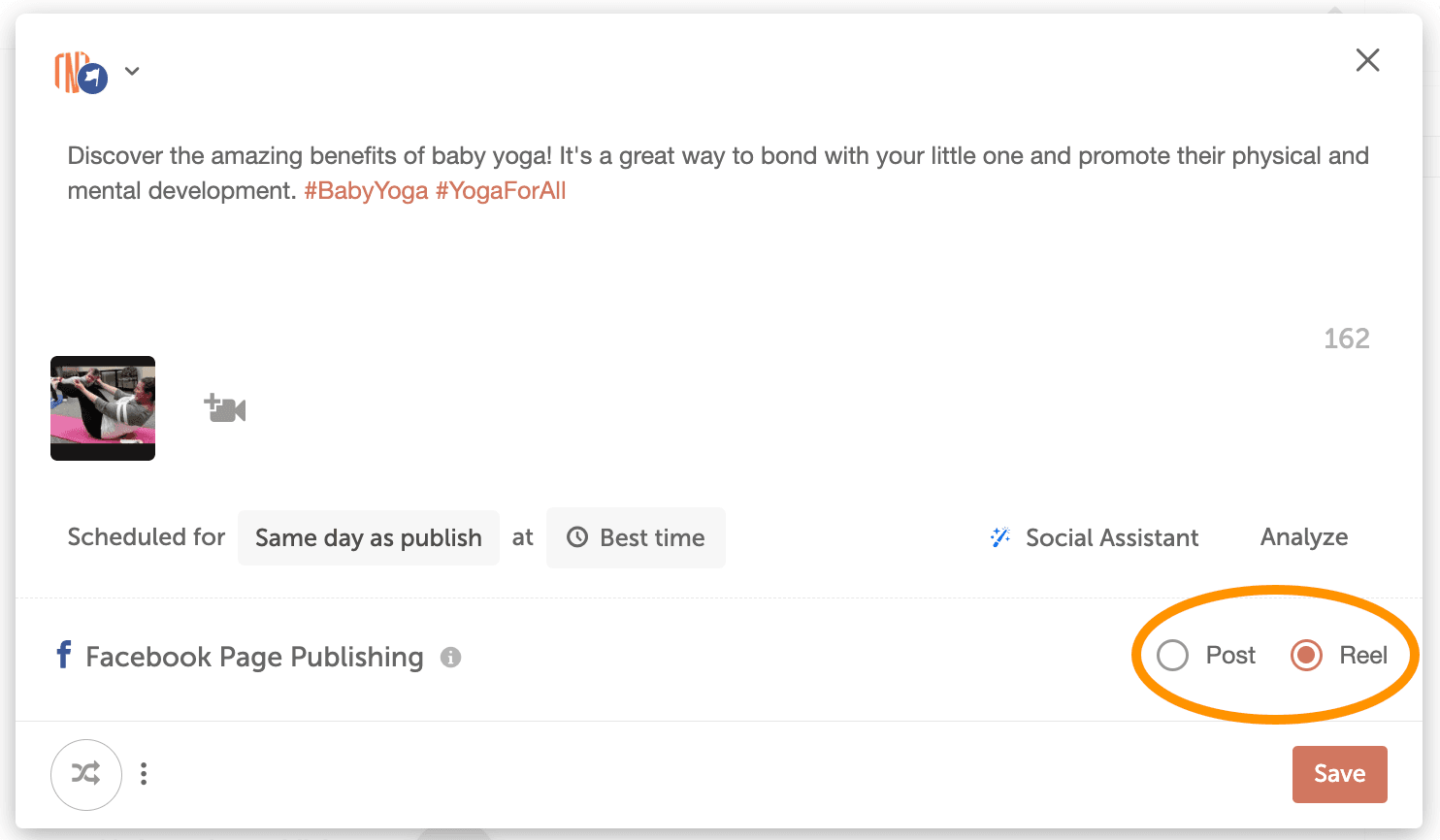
Task: Open the Analyze link
Action: click(x=1303, y=537)
